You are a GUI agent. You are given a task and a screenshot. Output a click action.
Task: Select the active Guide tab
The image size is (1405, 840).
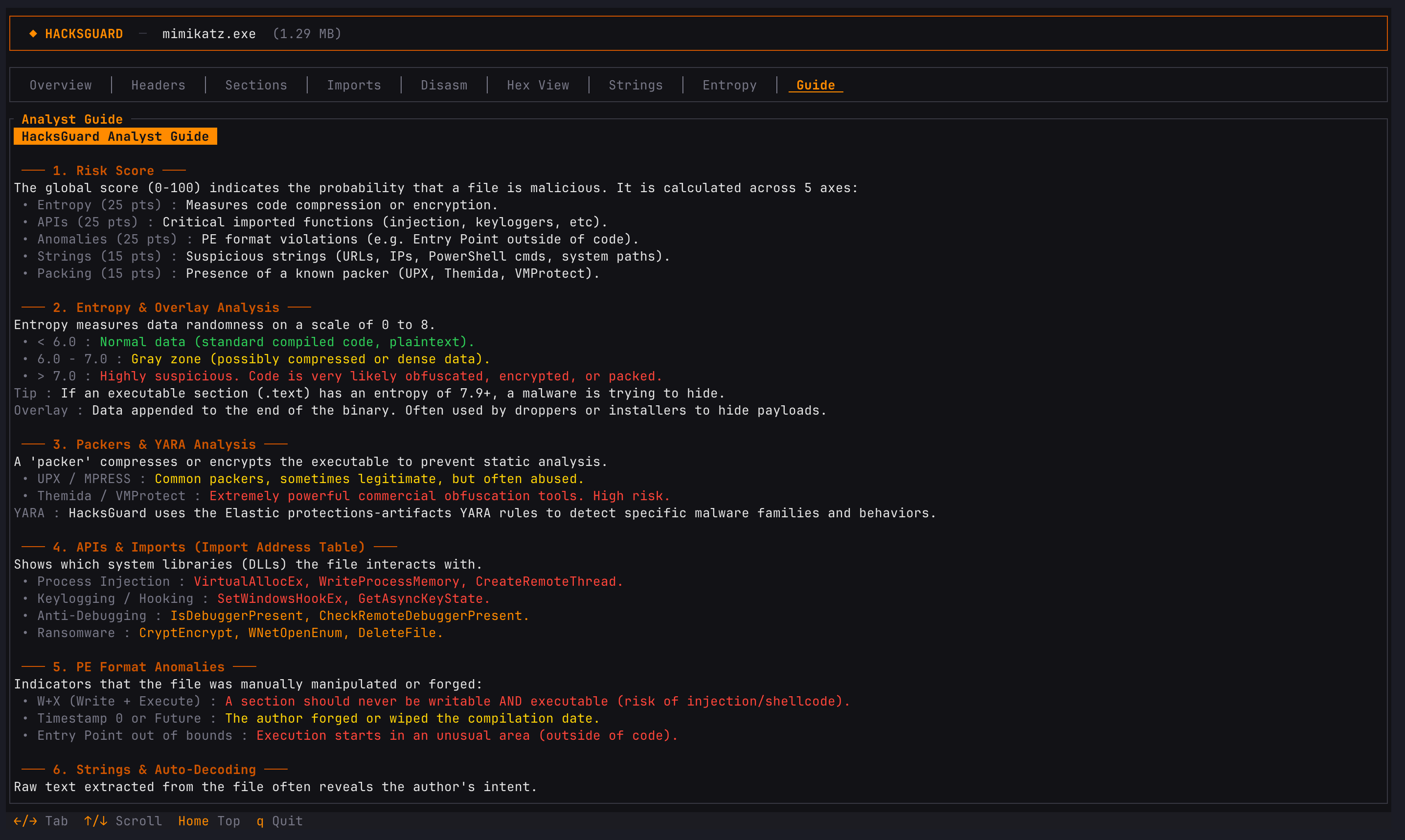click(x=816, y=85)
